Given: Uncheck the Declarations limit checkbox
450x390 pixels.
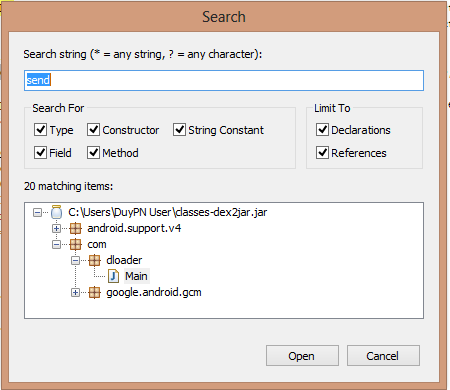Looking at the screenshot, I should pos(322,130).
